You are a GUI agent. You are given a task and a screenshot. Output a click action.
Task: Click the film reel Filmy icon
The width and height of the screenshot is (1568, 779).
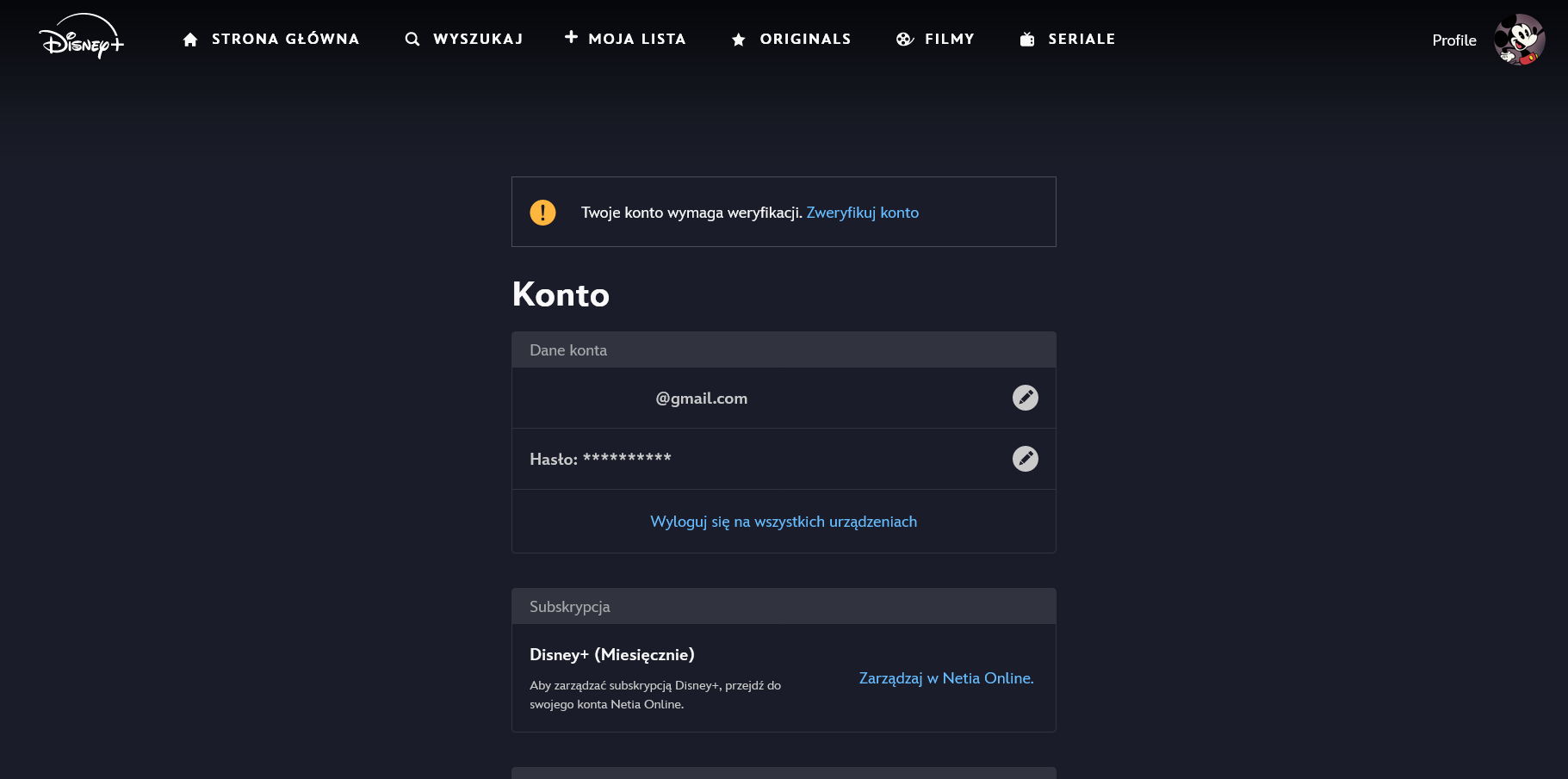pos(904,40)
